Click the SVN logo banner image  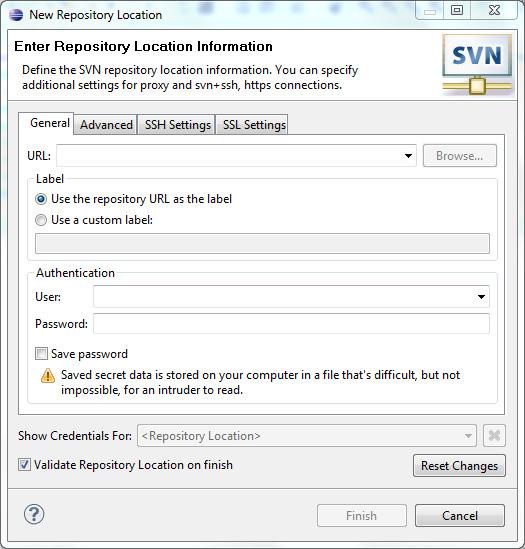[x=477, y=65]
